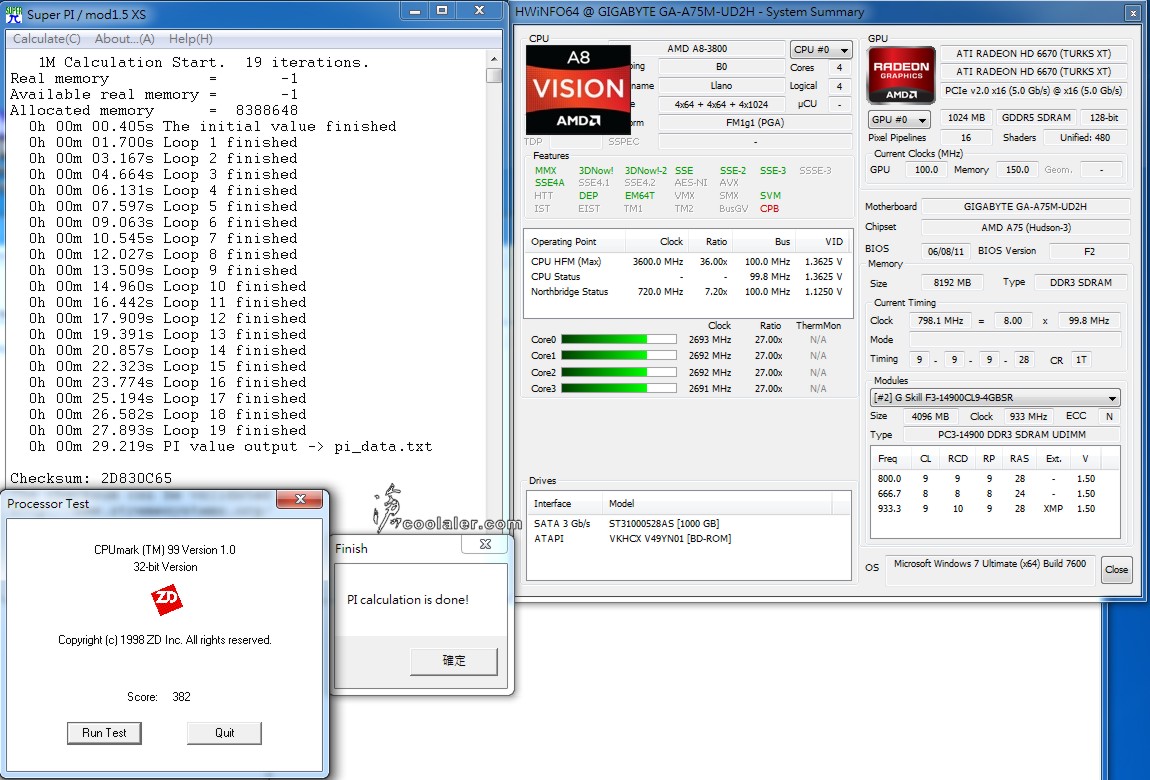Select the ST31000528AS drive row
This screenshot has height=780, width=1150.
coord(688,523)
